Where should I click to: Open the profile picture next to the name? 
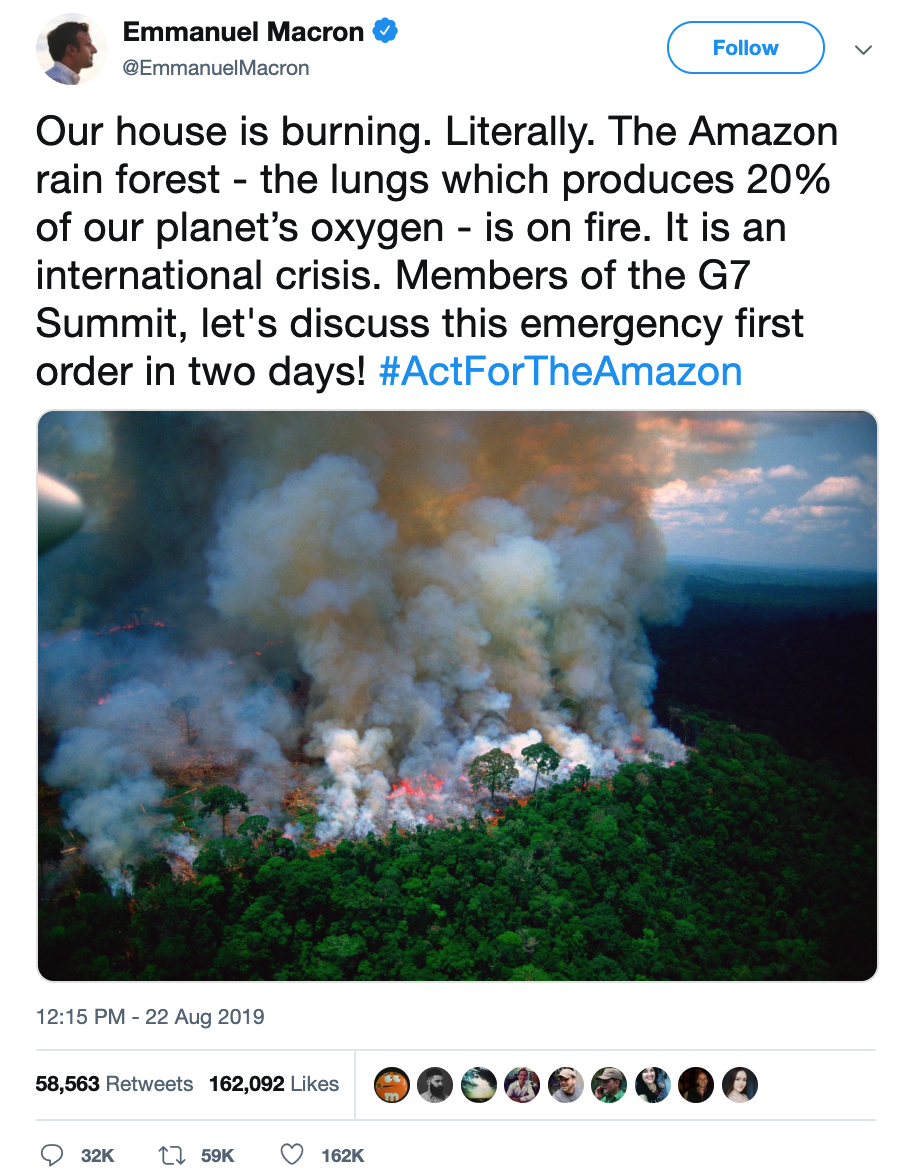[x=72, y=49]
